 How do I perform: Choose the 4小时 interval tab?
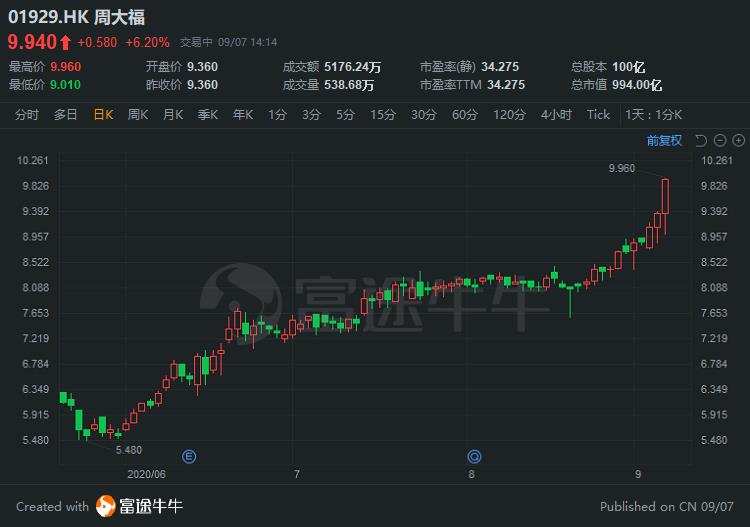pyautogui.click(x=556, y=115)
